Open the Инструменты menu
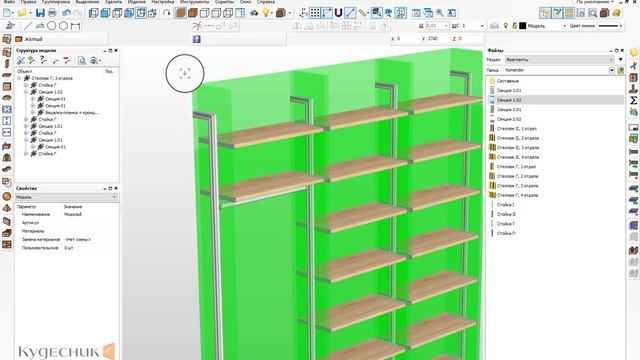 pos(194,2)
